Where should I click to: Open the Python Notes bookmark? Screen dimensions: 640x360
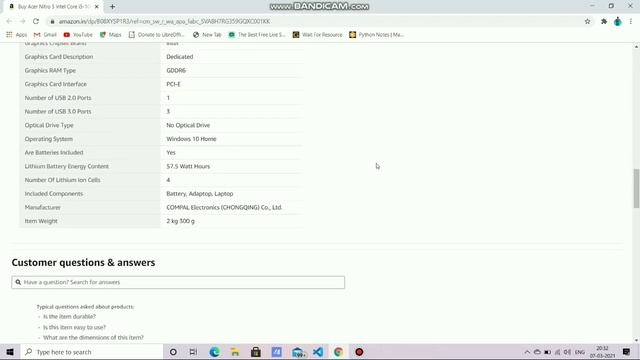tap(376, 35)
